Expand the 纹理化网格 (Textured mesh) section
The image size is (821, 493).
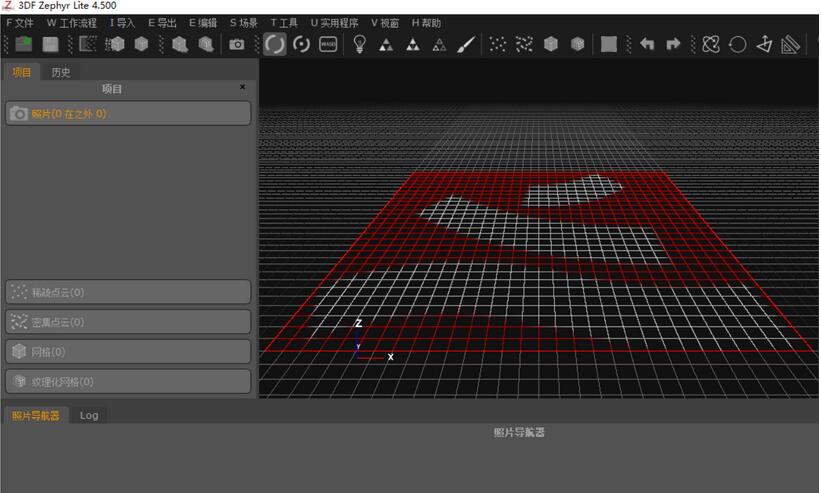[128, 381]
